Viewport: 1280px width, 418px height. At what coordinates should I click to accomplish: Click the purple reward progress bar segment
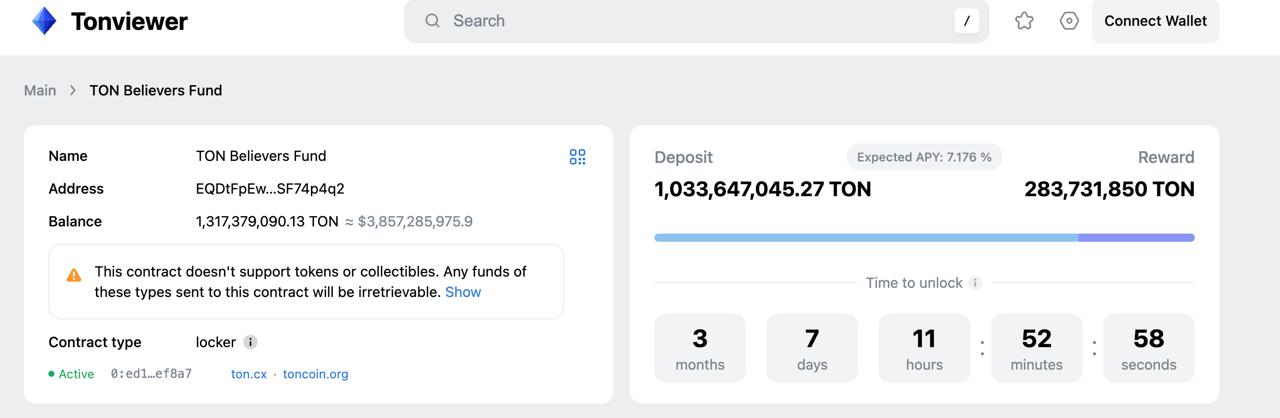(1137, 238)
